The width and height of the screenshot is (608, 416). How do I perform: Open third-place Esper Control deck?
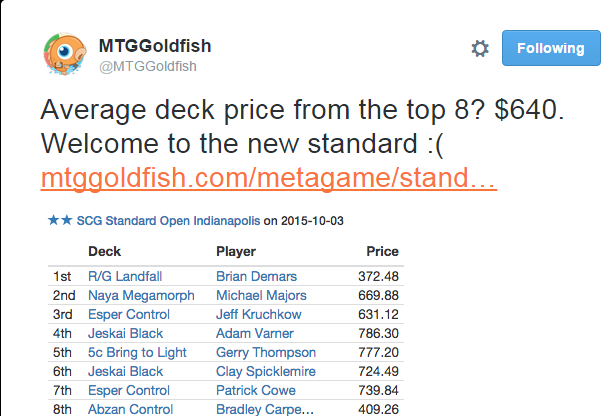pos(129,314)
